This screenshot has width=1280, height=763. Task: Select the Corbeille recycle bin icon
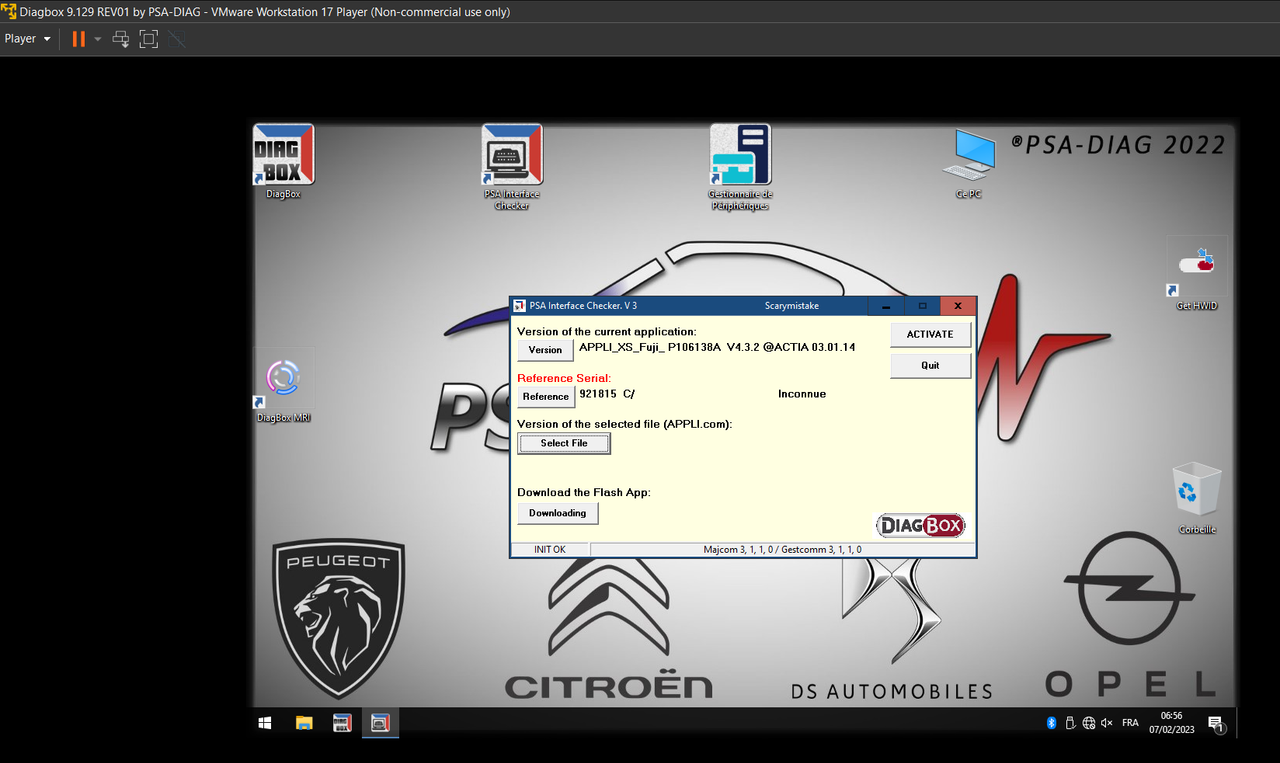point(1197,497)
